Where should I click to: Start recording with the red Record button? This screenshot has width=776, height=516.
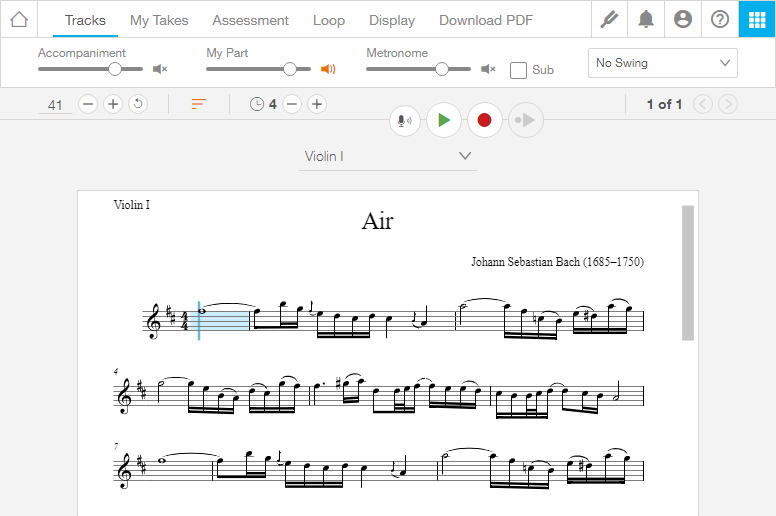click(485, 120)
